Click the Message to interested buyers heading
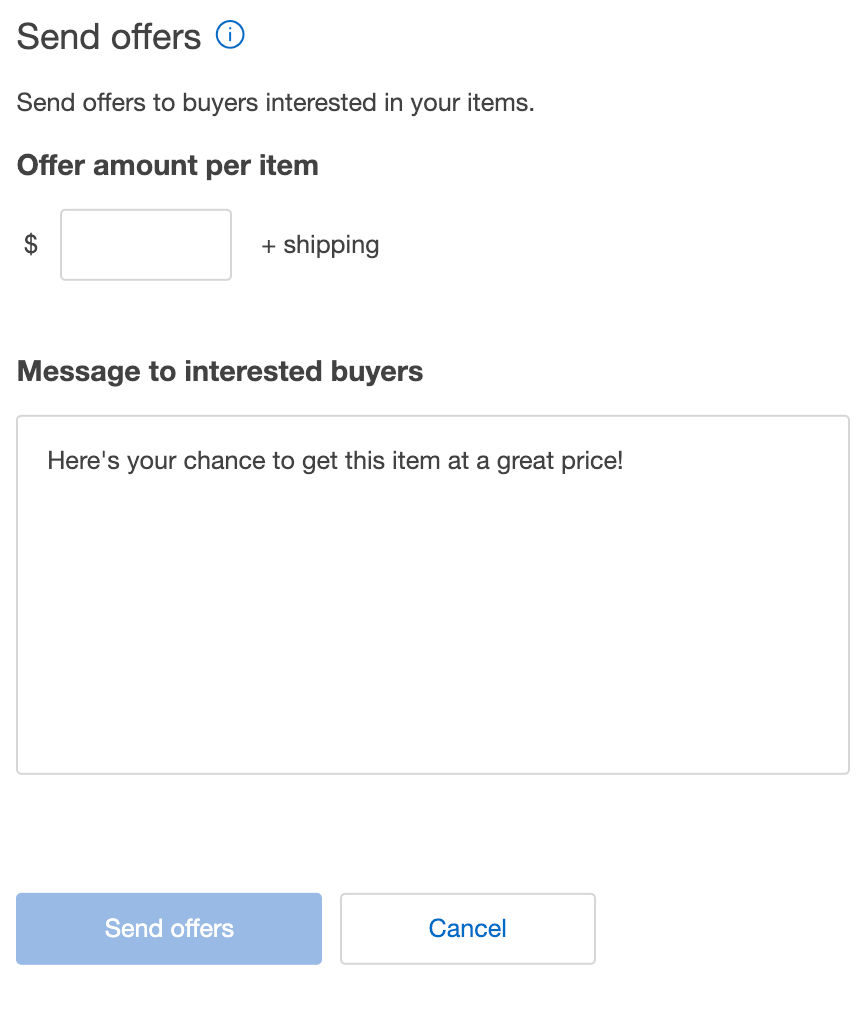 click(219, 371)
